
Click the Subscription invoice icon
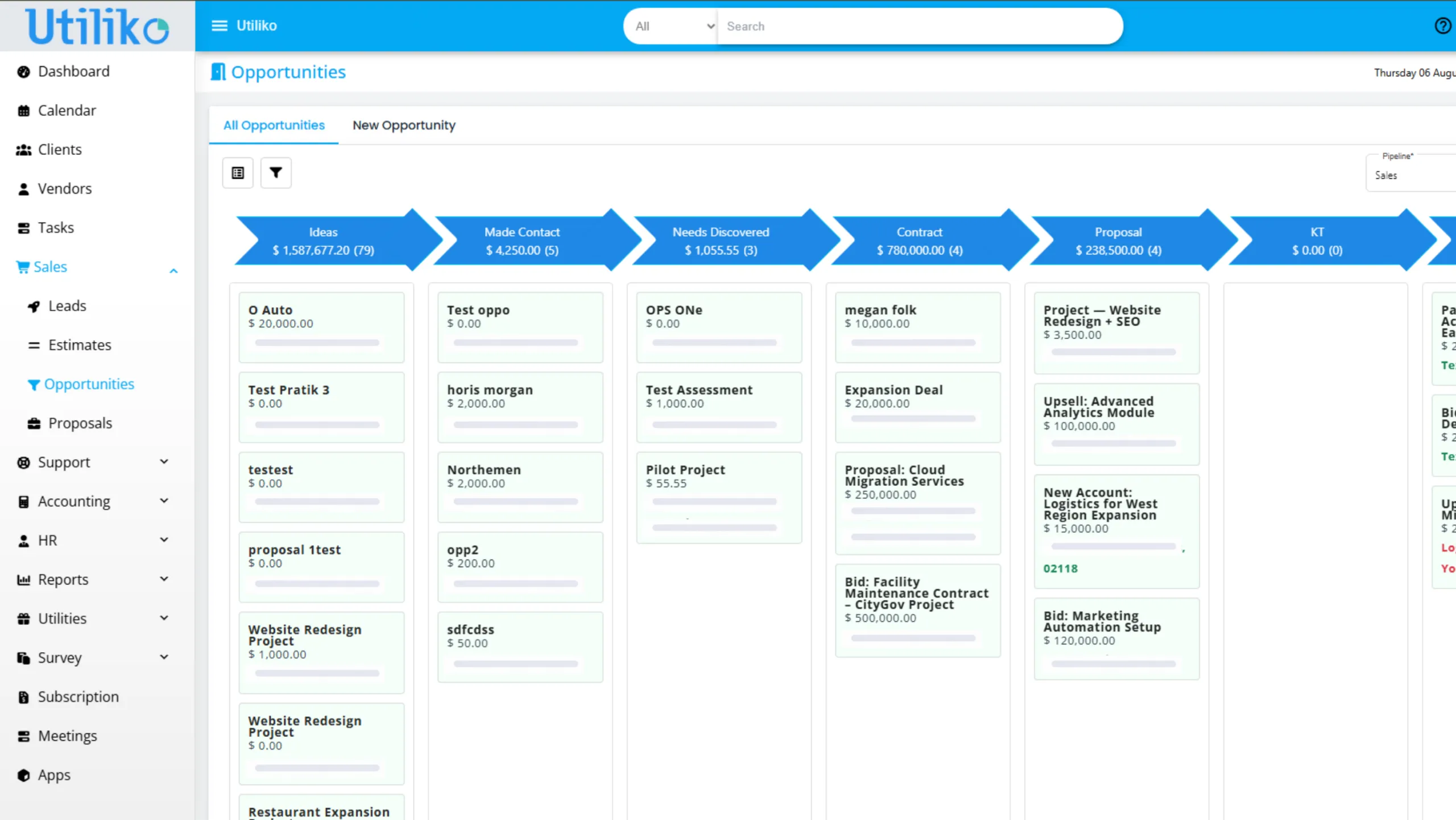tap(23, 698)
